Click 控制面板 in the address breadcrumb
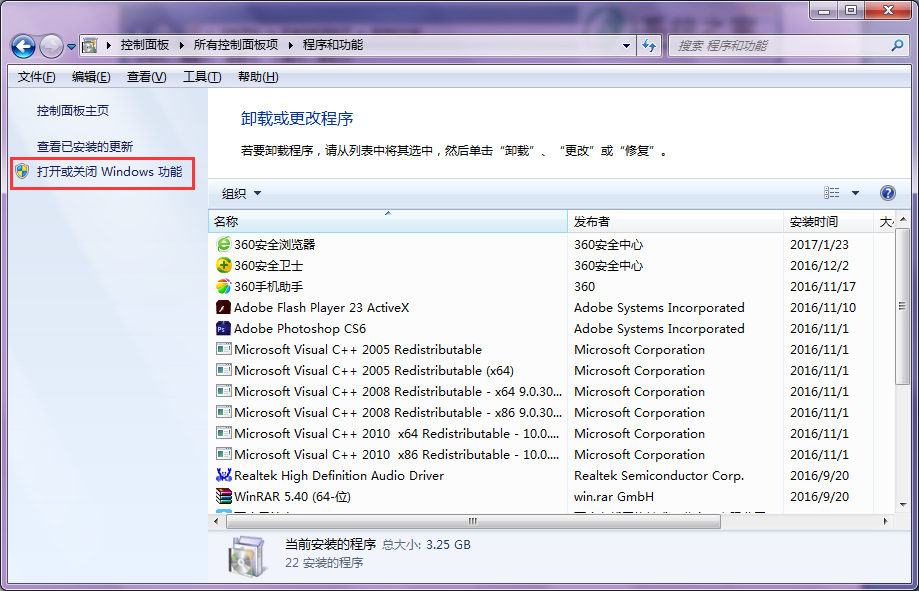This screenshot has height=591, width=919. pos(145,45)
